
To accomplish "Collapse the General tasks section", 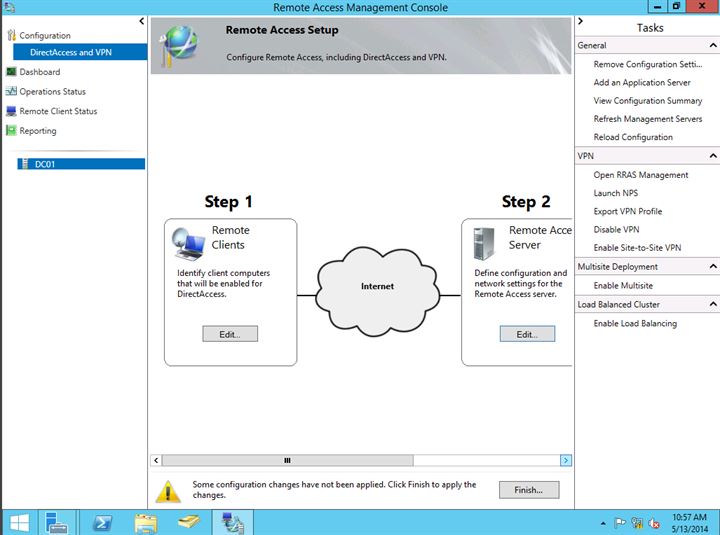I will click(x=712, y=46).
